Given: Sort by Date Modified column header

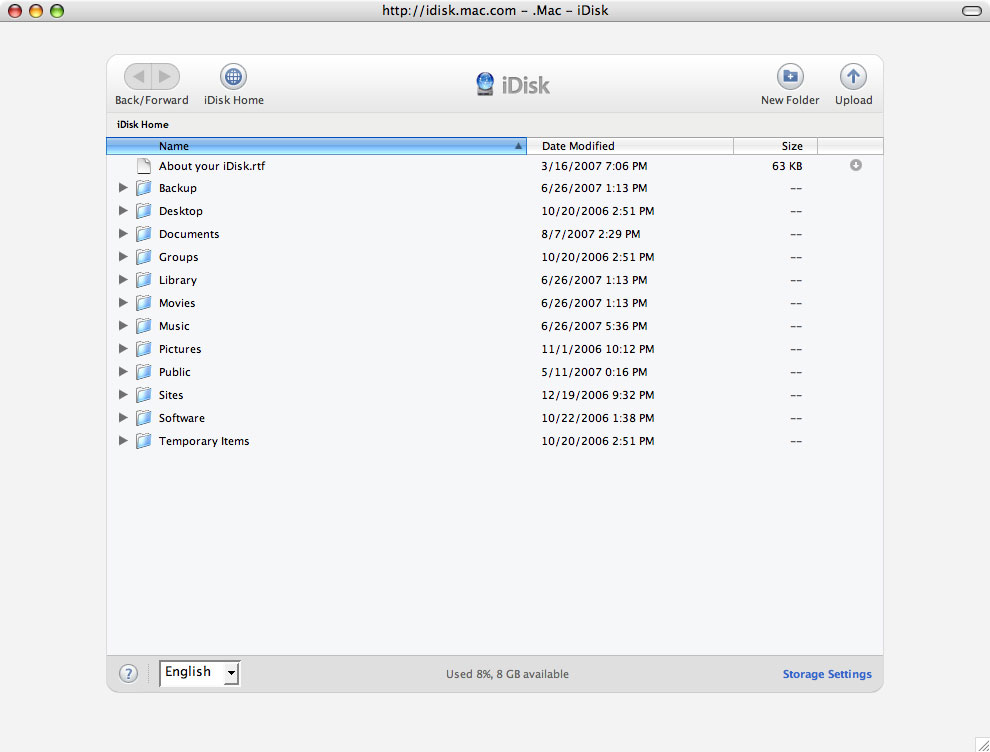Looking at the screenshot, I should (630, 146).
